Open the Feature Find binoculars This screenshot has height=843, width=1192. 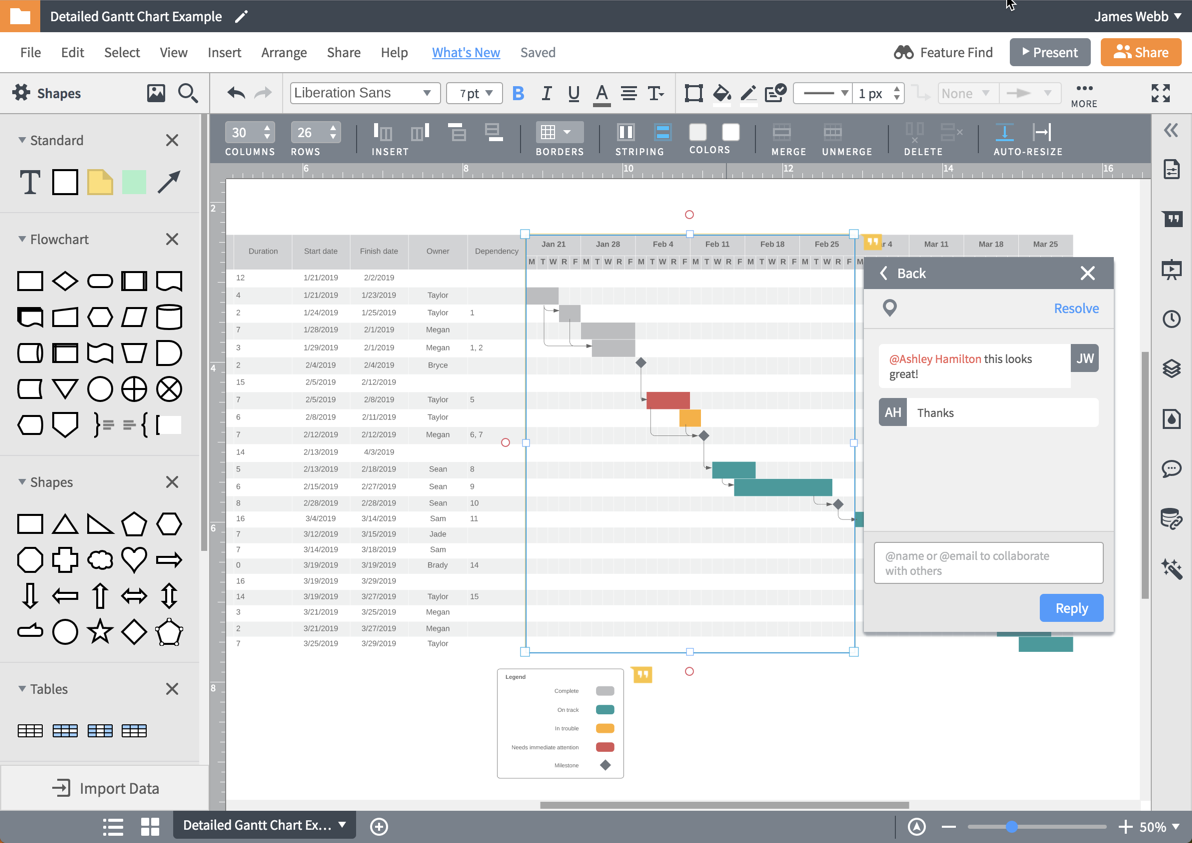(903, 52)
